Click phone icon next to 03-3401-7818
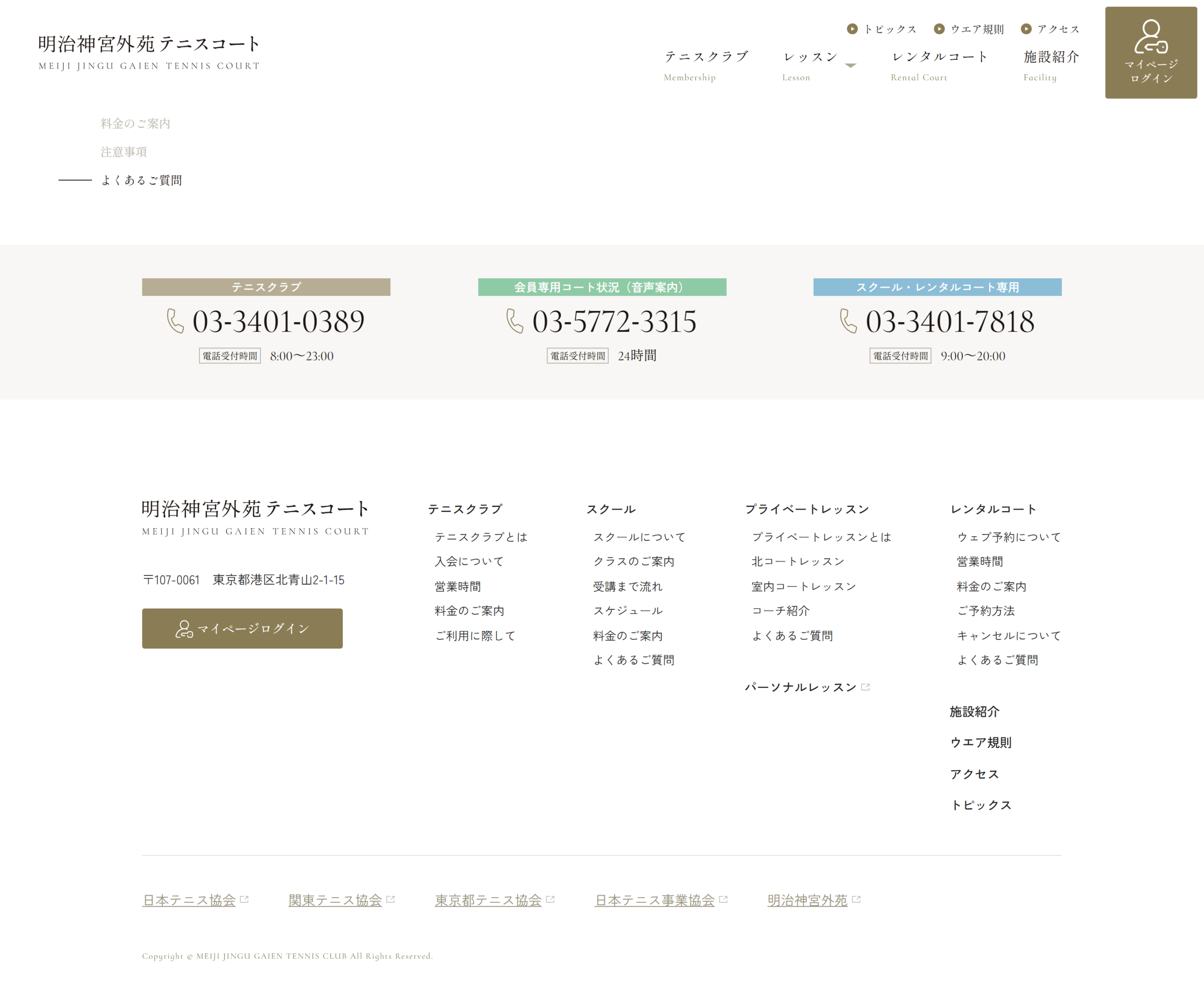 [848, 321]
